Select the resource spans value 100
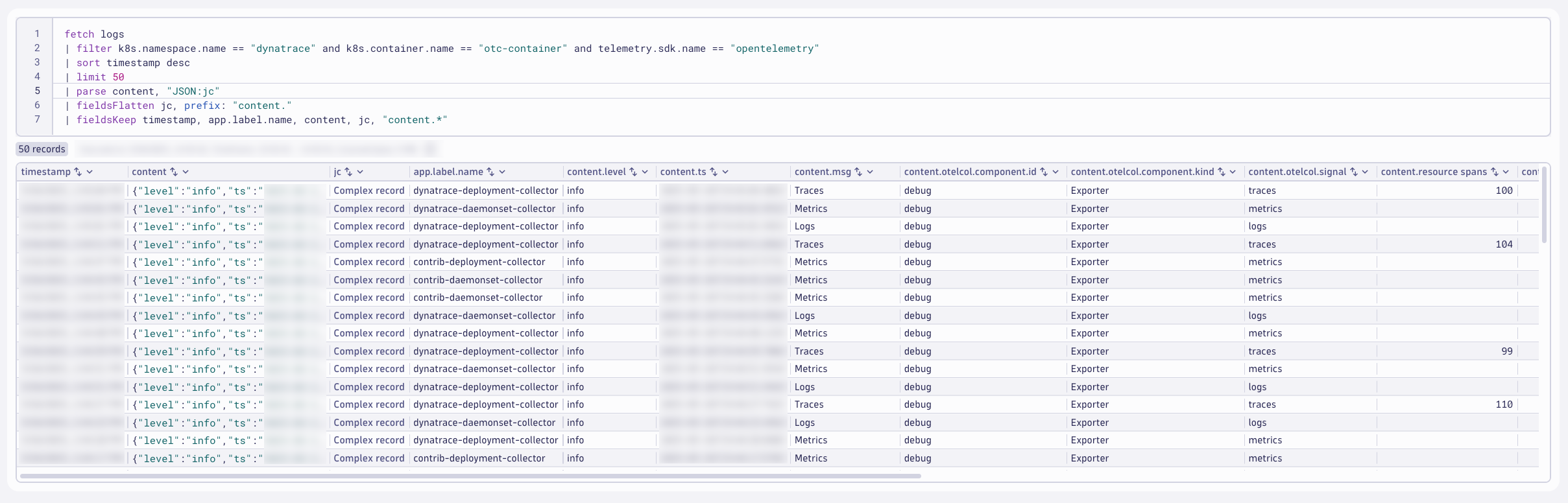This screenshot has width=1568, height=503. [1504, 191]
